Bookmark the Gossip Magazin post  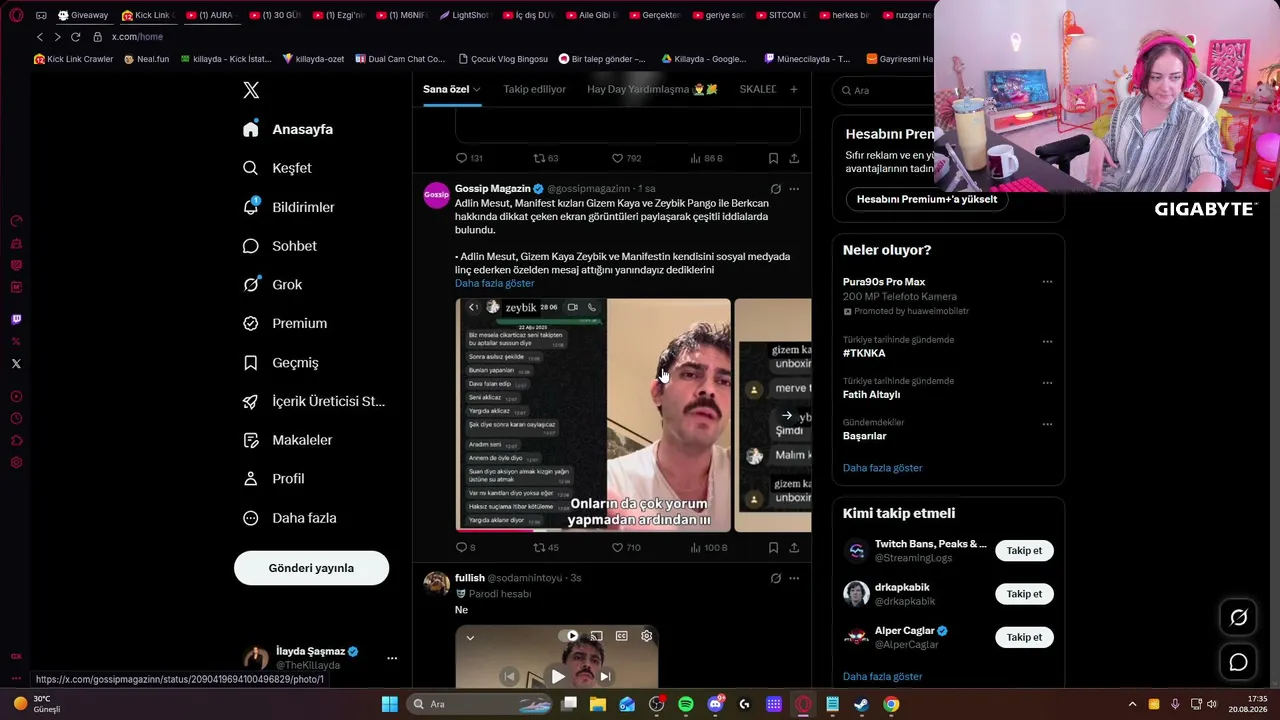coord(773,548)
